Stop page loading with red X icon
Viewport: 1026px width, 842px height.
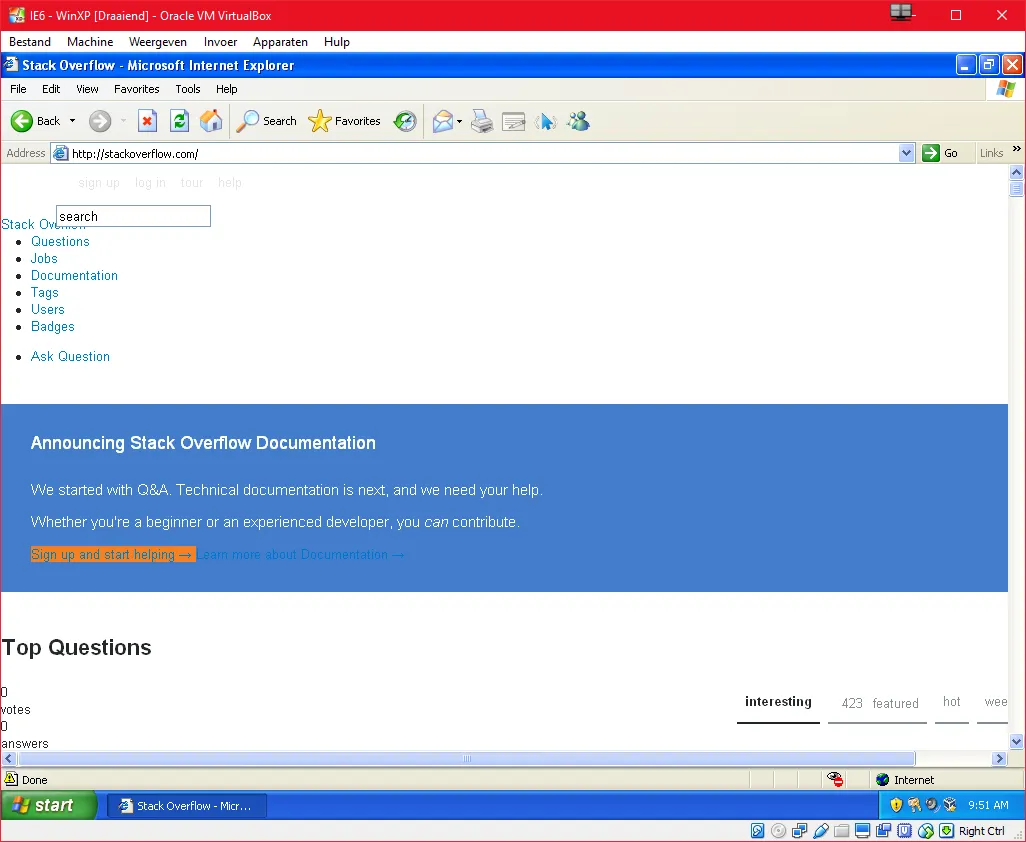147,121
